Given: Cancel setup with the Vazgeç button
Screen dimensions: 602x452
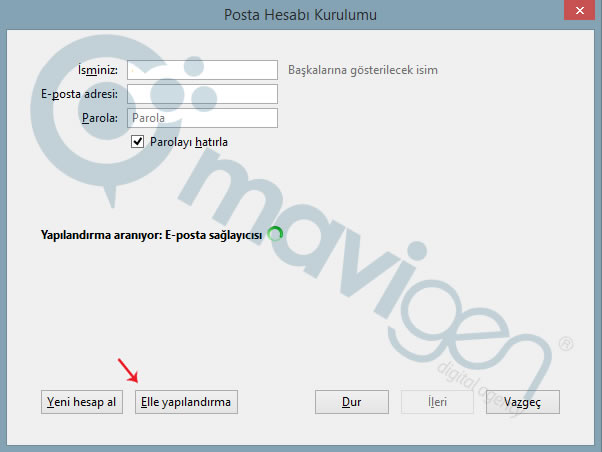Looking at the screenshot, I should click(x=523, y=402).
